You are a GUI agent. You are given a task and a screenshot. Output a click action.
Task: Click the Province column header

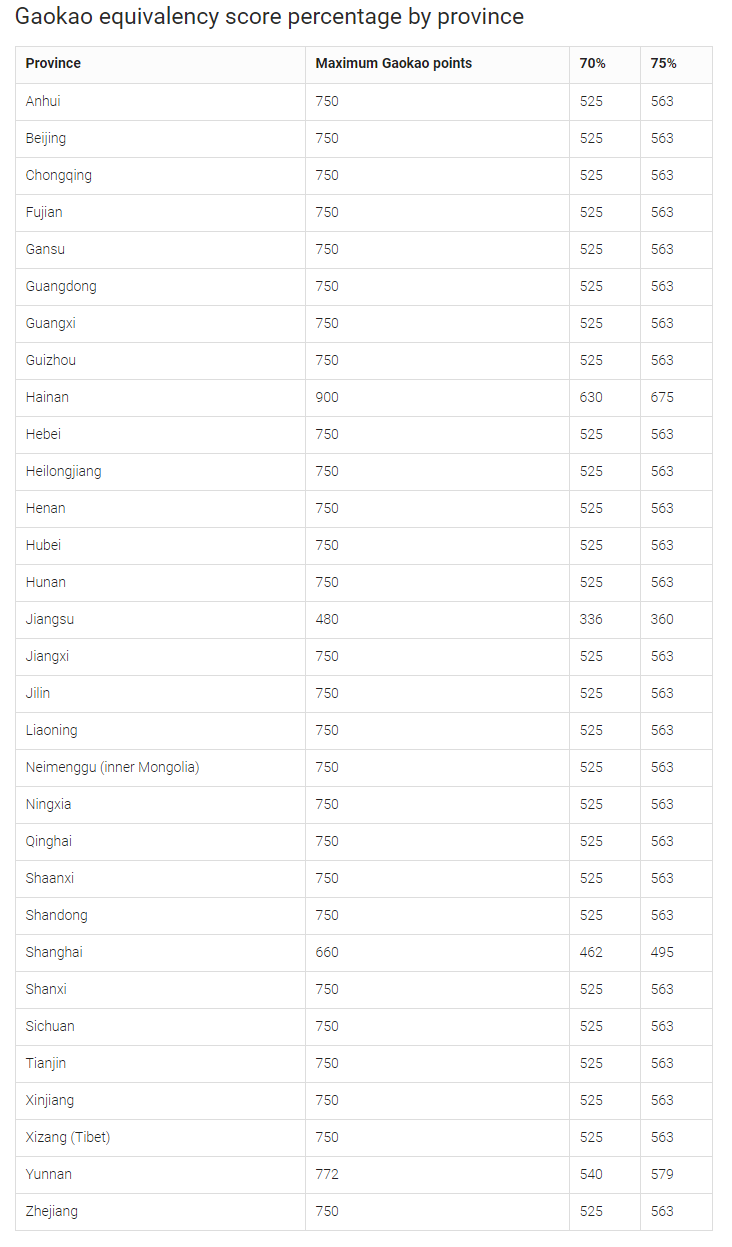(53, 64)
